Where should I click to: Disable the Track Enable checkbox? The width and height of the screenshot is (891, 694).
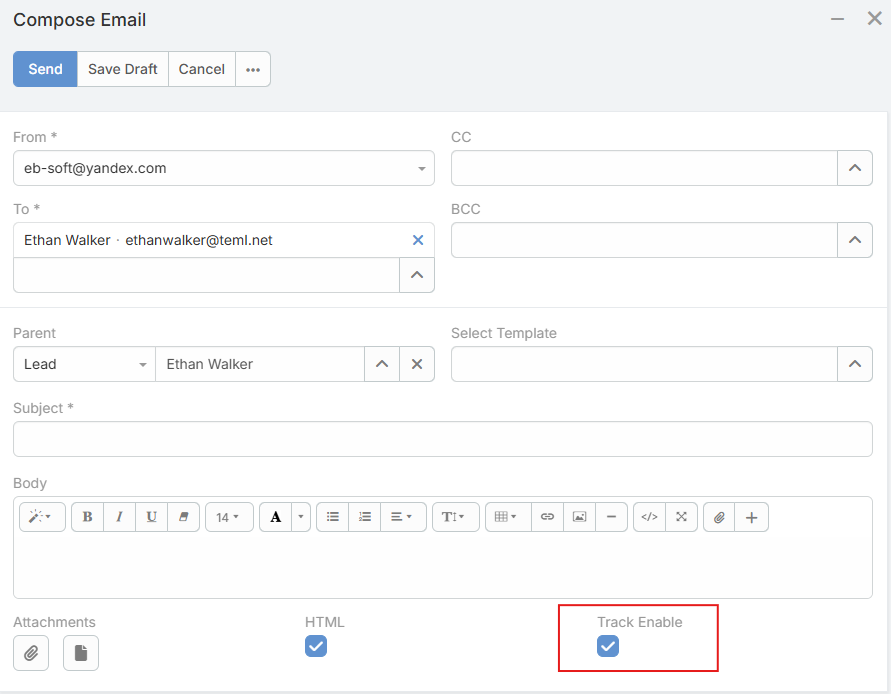pyautogui.click(x=608, y=646)
